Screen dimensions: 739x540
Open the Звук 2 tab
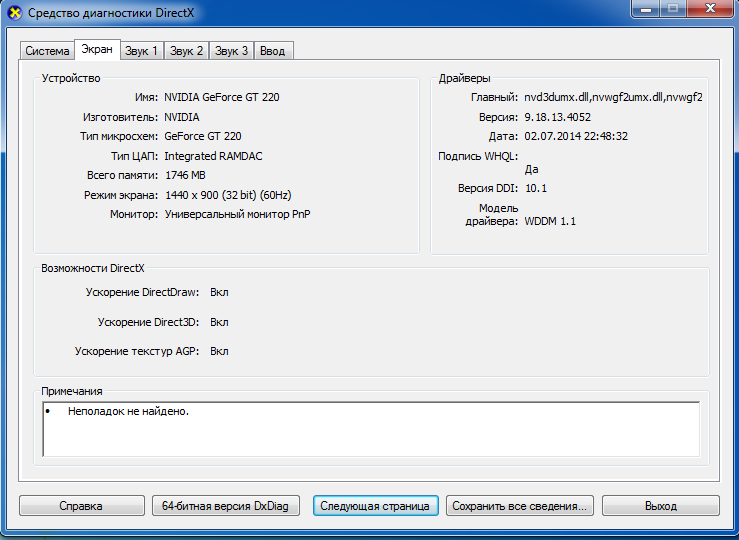point(186,51)
